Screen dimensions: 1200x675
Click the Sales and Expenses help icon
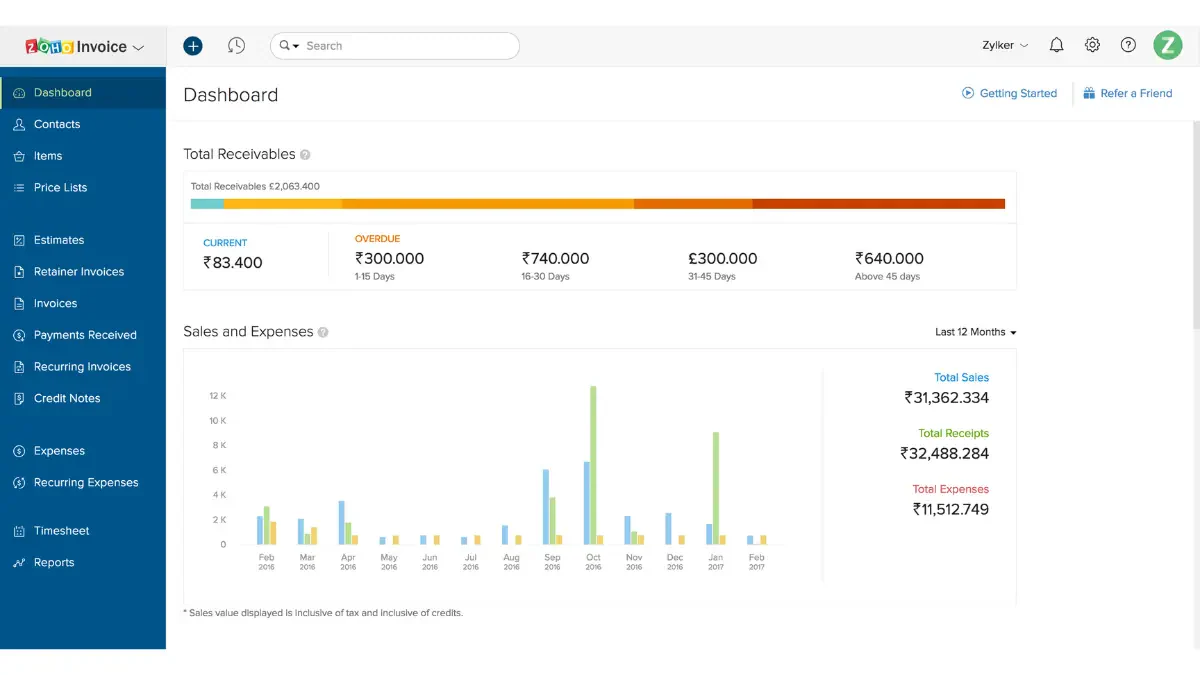pos(323,332)
